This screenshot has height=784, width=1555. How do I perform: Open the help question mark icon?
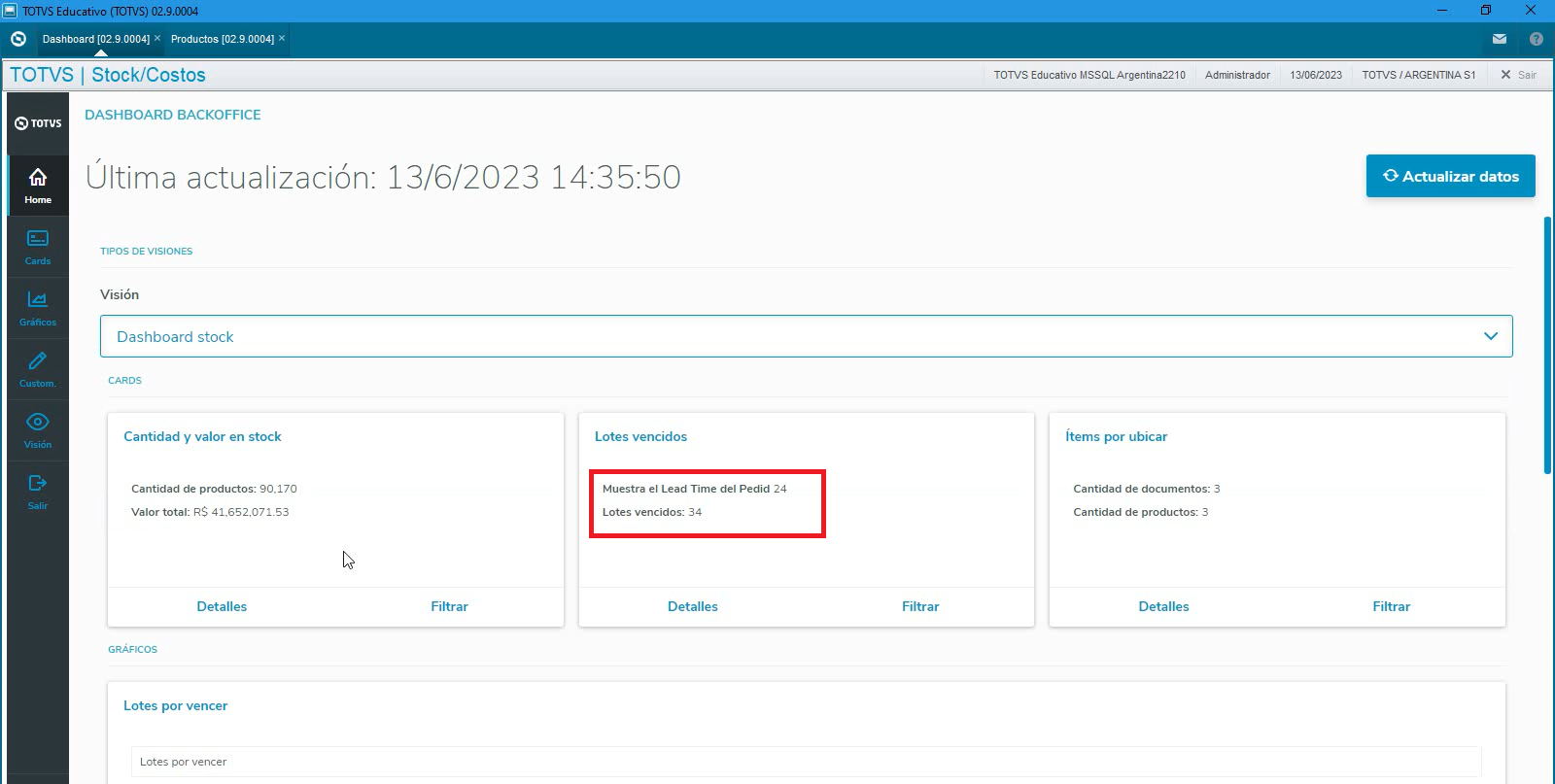point(1537,39)
